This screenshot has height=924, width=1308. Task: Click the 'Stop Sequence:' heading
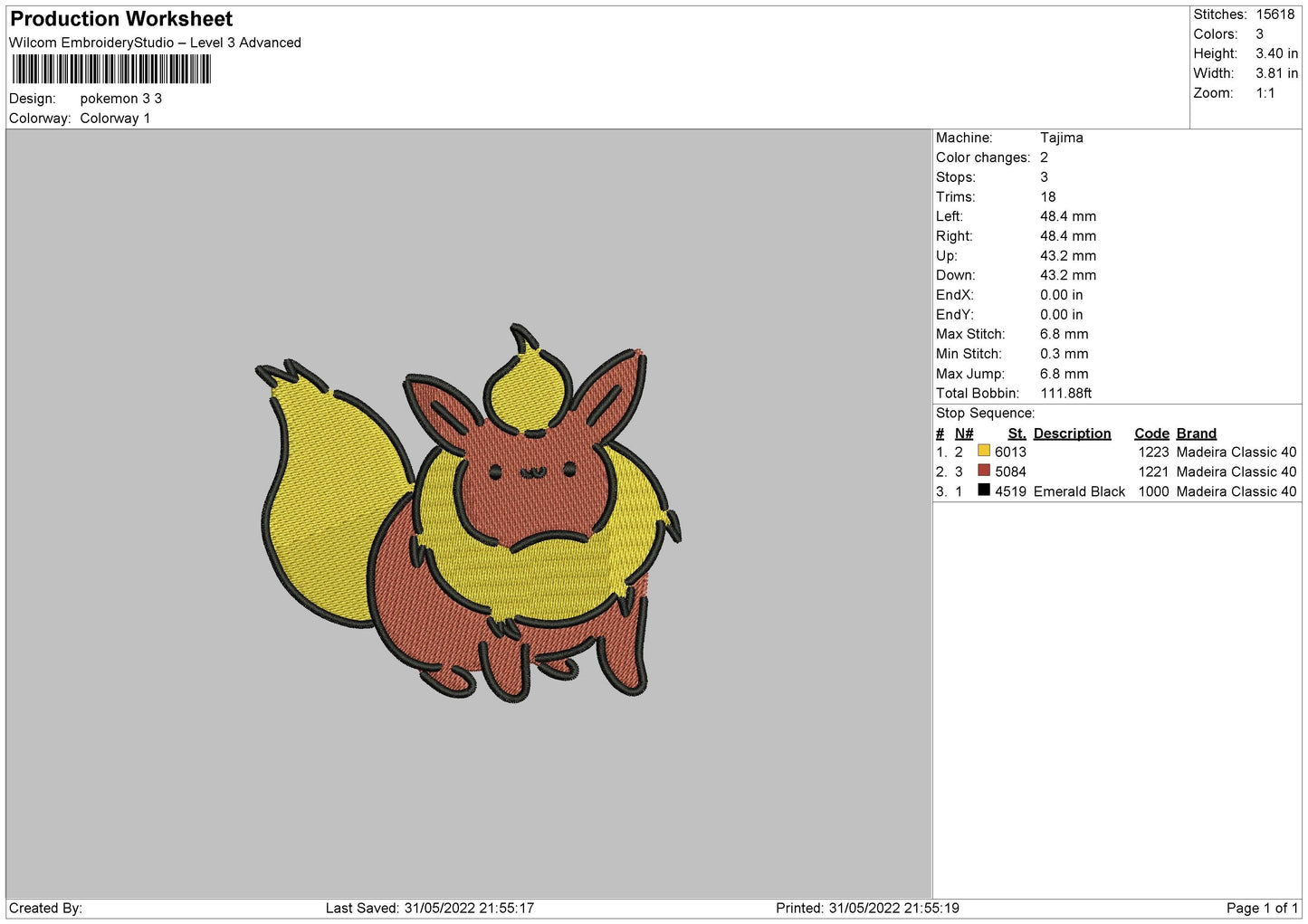(985, 414)
